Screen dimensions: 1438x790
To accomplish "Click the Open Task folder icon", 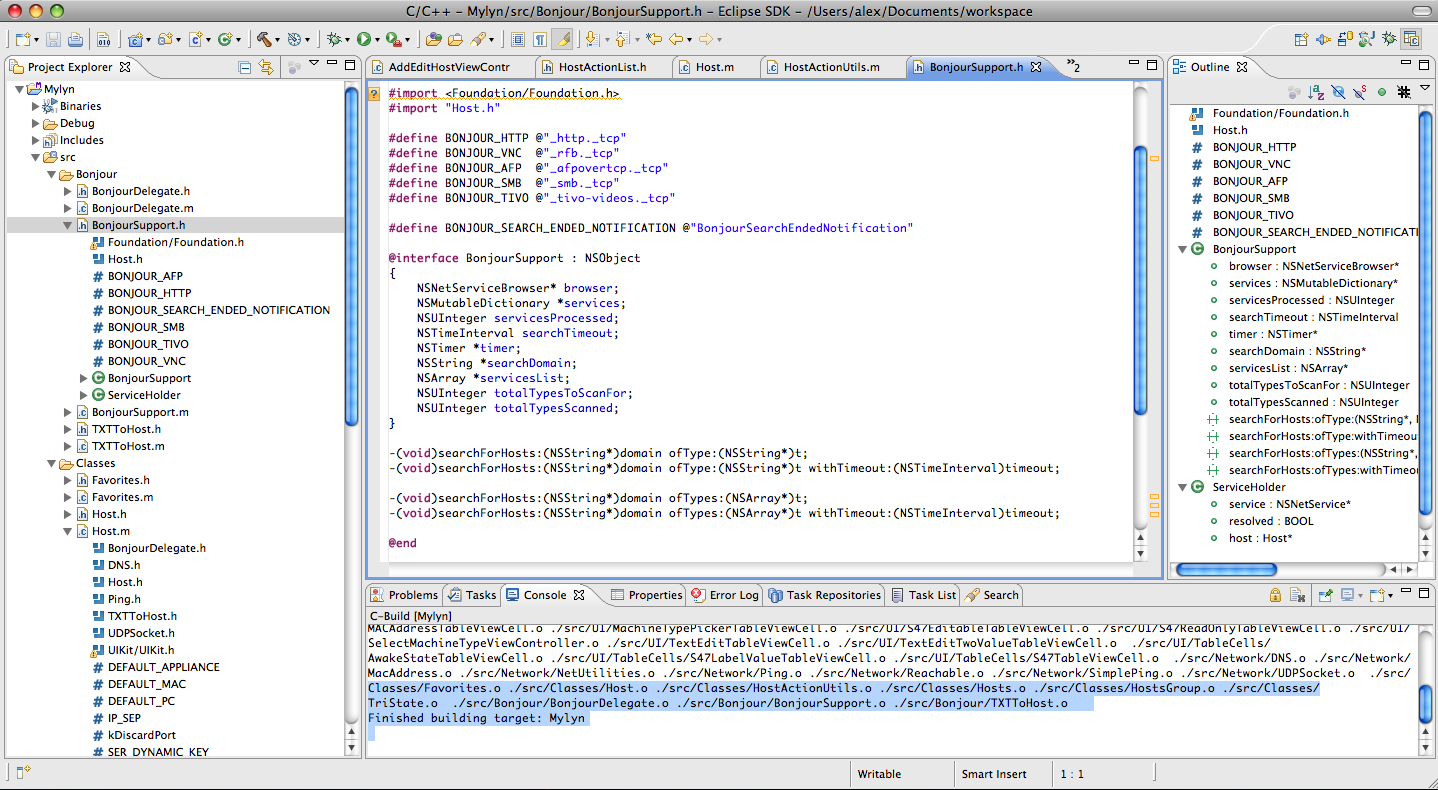I will [x=455, y=39].
